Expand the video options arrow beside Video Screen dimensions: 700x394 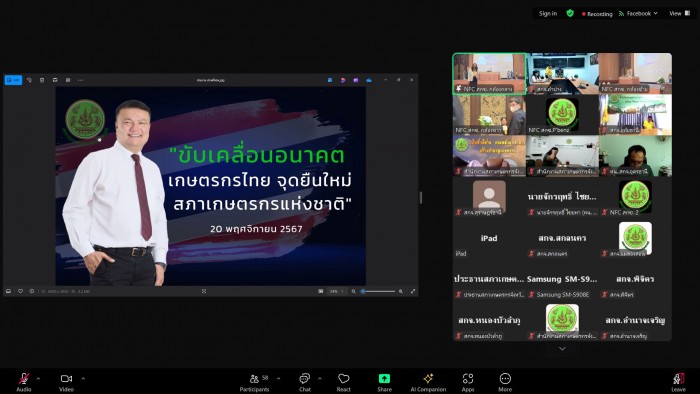(83, 378)
